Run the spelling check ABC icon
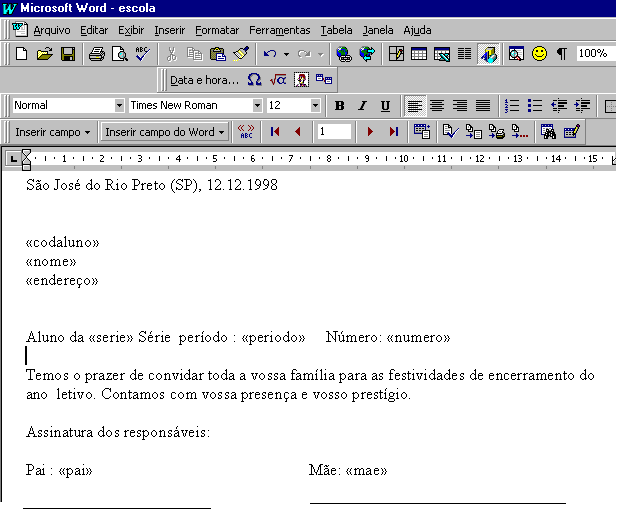 (x=142, y=54)
